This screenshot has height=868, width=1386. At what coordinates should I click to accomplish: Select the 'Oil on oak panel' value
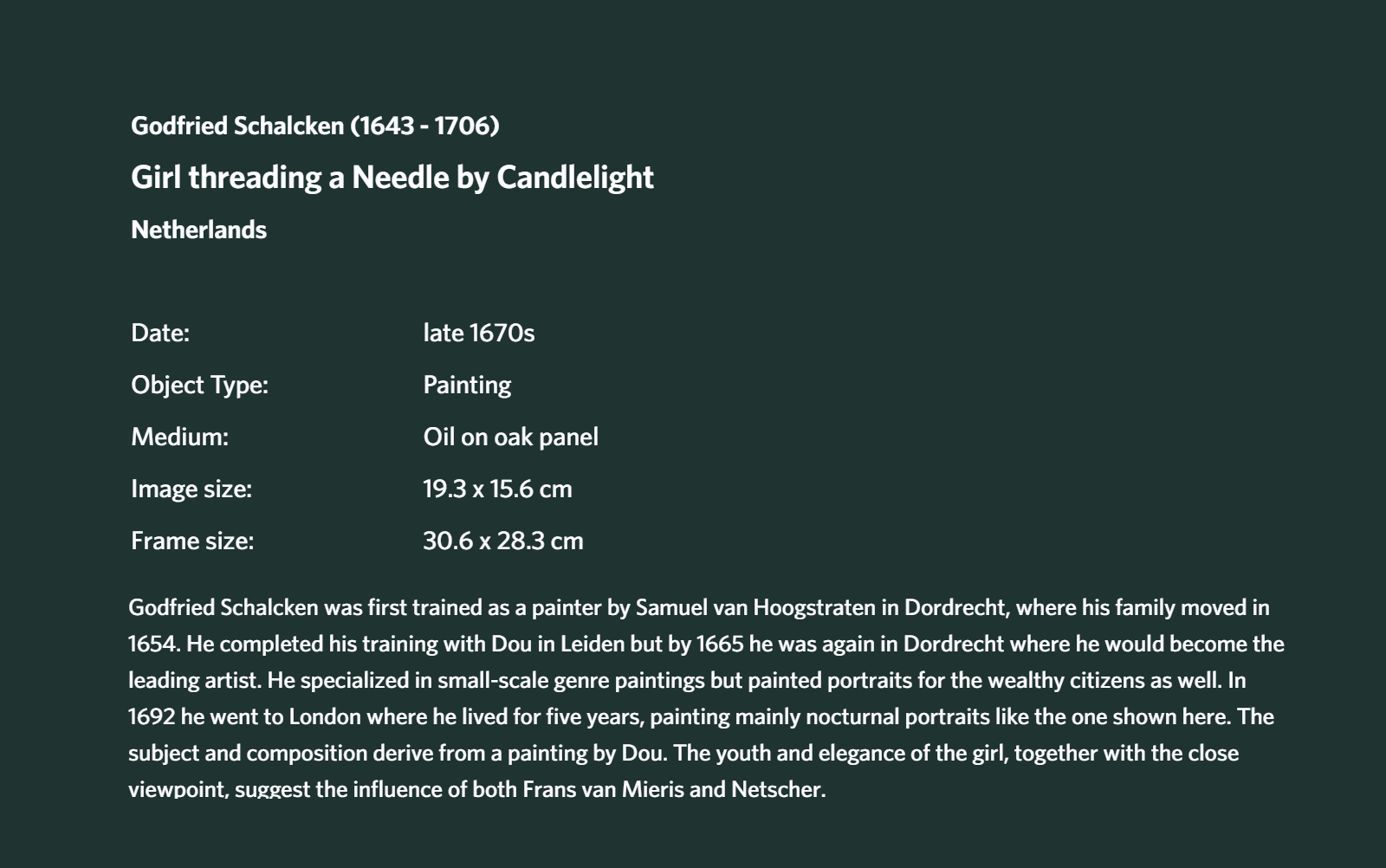click(x=511, y=437)
